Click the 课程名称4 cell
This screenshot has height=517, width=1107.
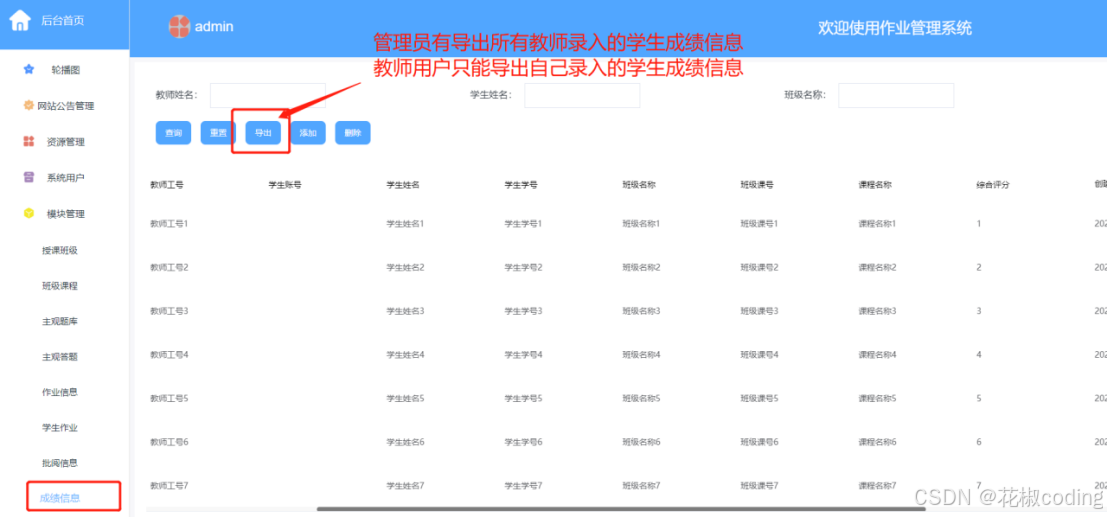[x=877, y=355]
